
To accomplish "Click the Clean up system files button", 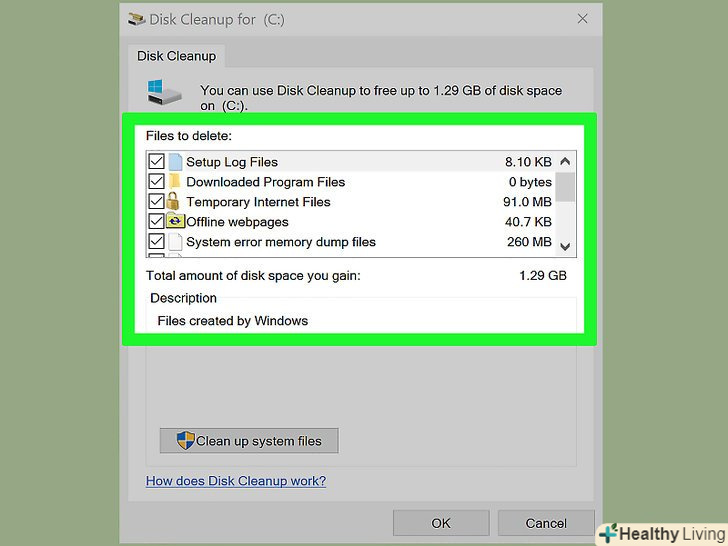I will tap(249, 441).
